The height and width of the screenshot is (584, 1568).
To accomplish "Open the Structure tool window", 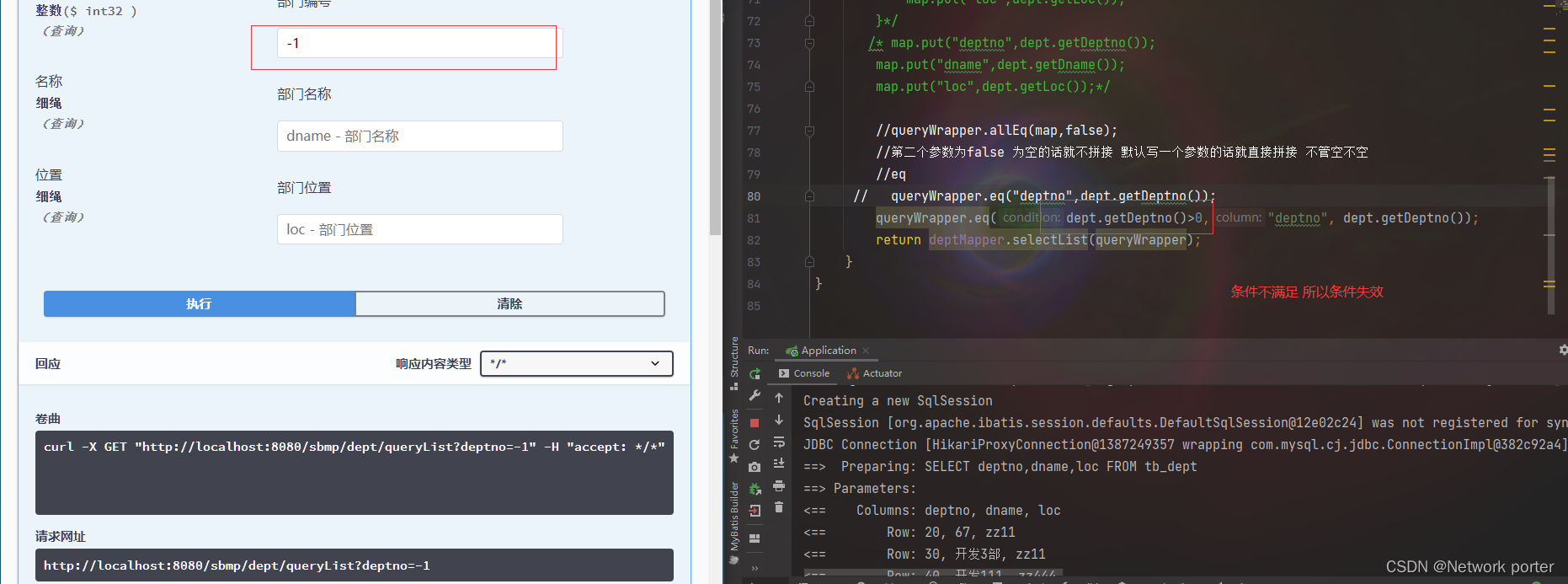I will 734,362.
